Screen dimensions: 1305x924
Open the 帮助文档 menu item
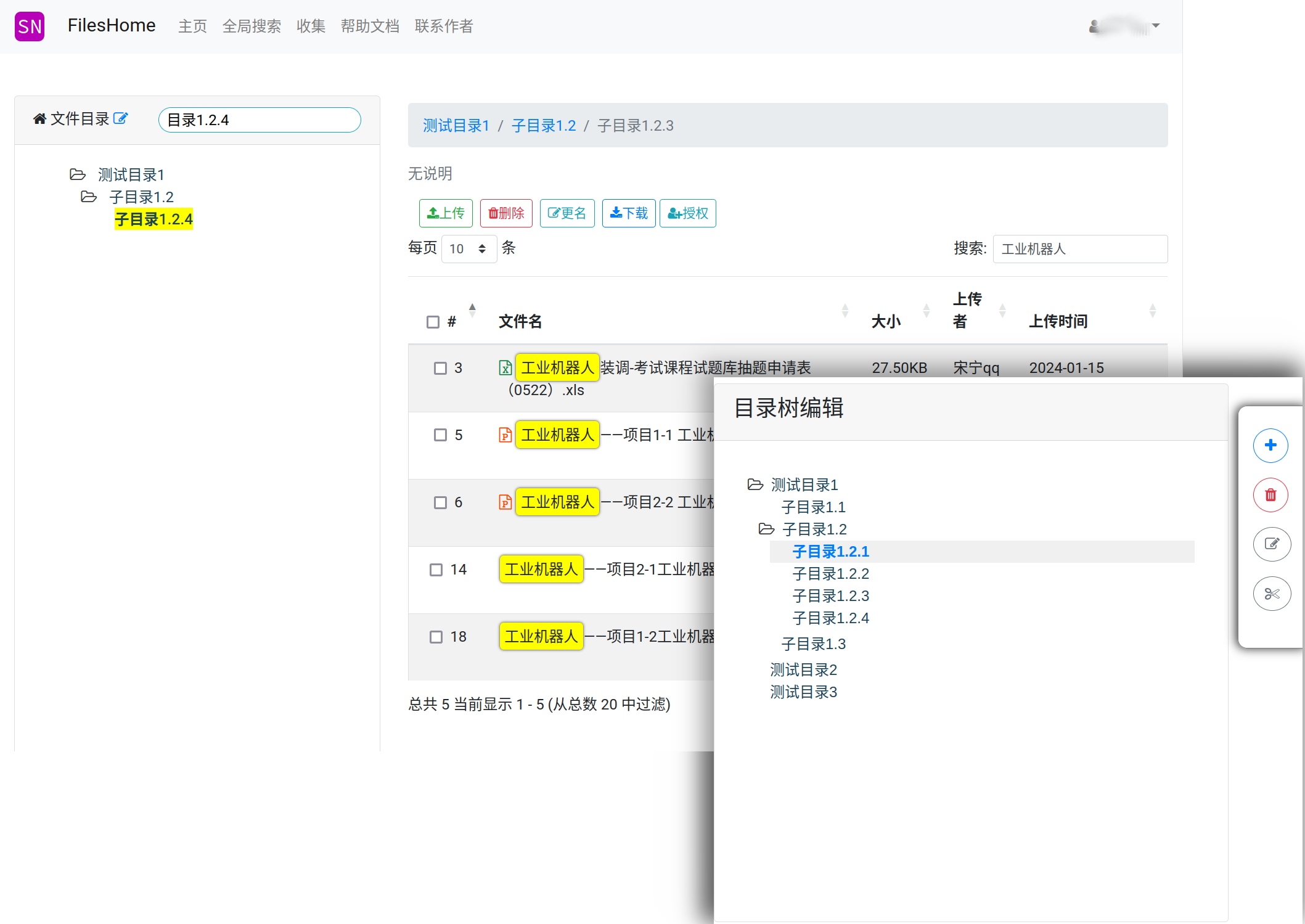pyautogui.click(x=370, y=26)
